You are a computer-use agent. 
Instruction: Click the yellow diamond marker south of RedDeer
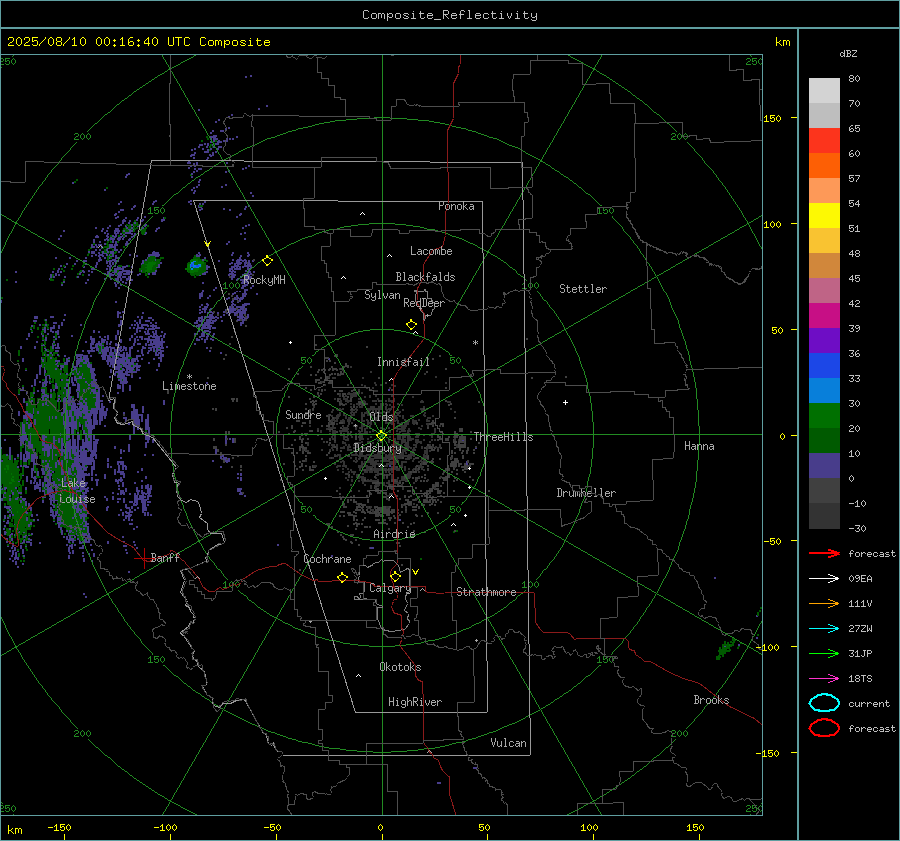pos(411,325)
